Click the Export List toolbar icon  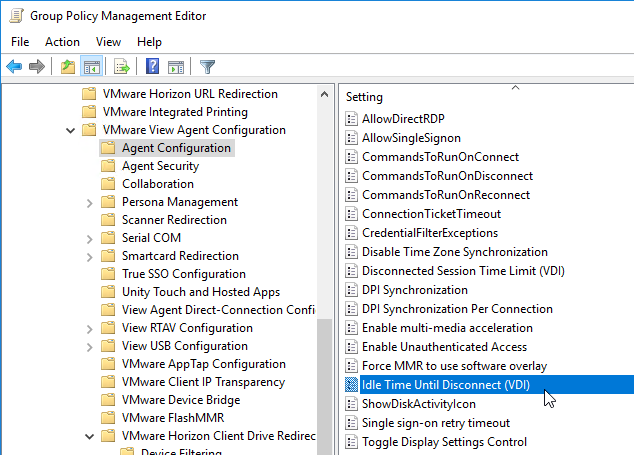[122, 66]
